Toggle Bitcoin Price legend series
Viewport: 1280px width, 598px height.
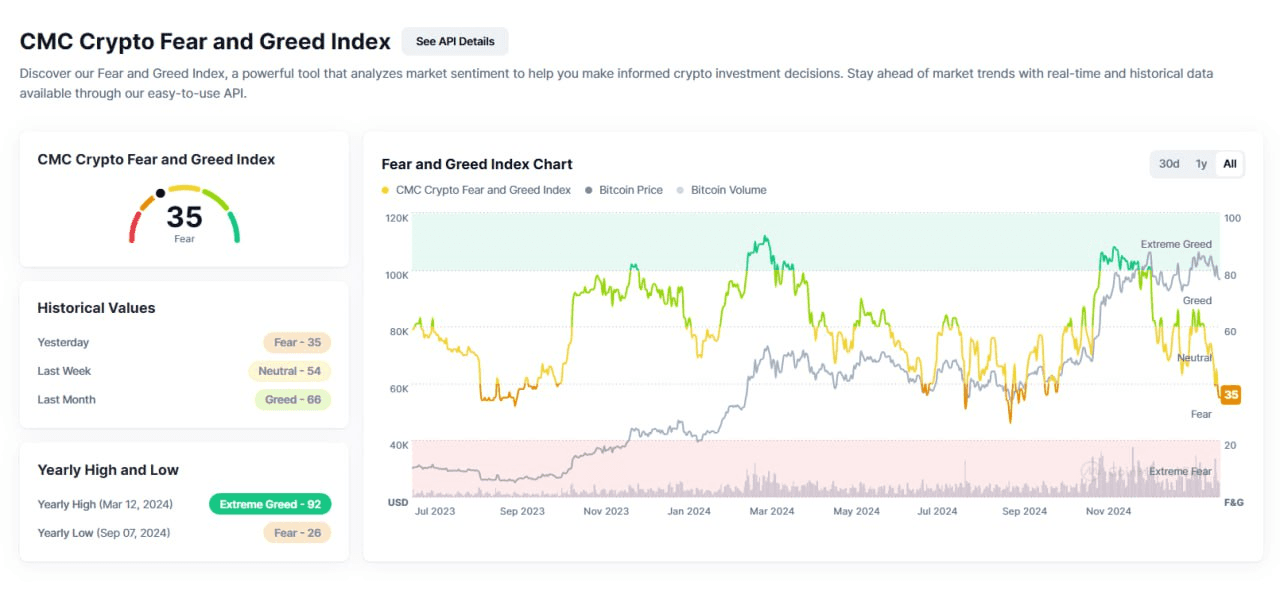tap(630, 190)
